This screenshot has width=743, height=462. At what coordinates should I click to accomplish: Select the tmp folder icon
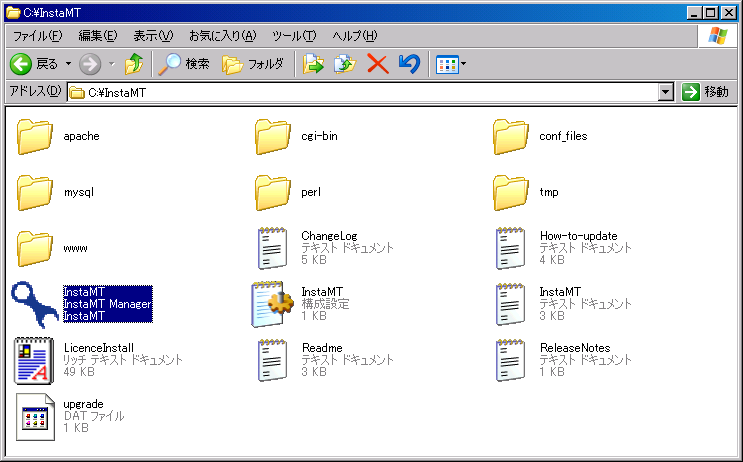point(510,193)
